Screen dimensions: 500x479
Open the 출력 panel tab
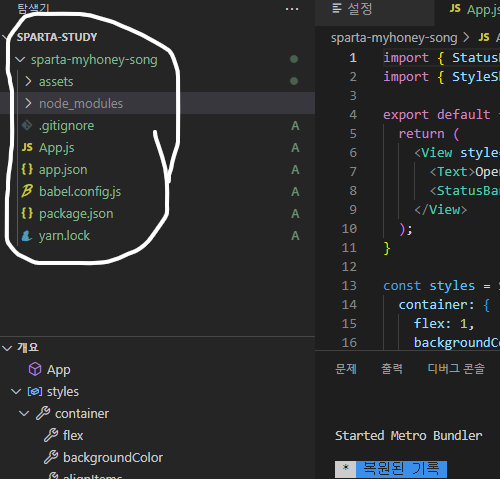pyautogui.click(x=392, y=369)
